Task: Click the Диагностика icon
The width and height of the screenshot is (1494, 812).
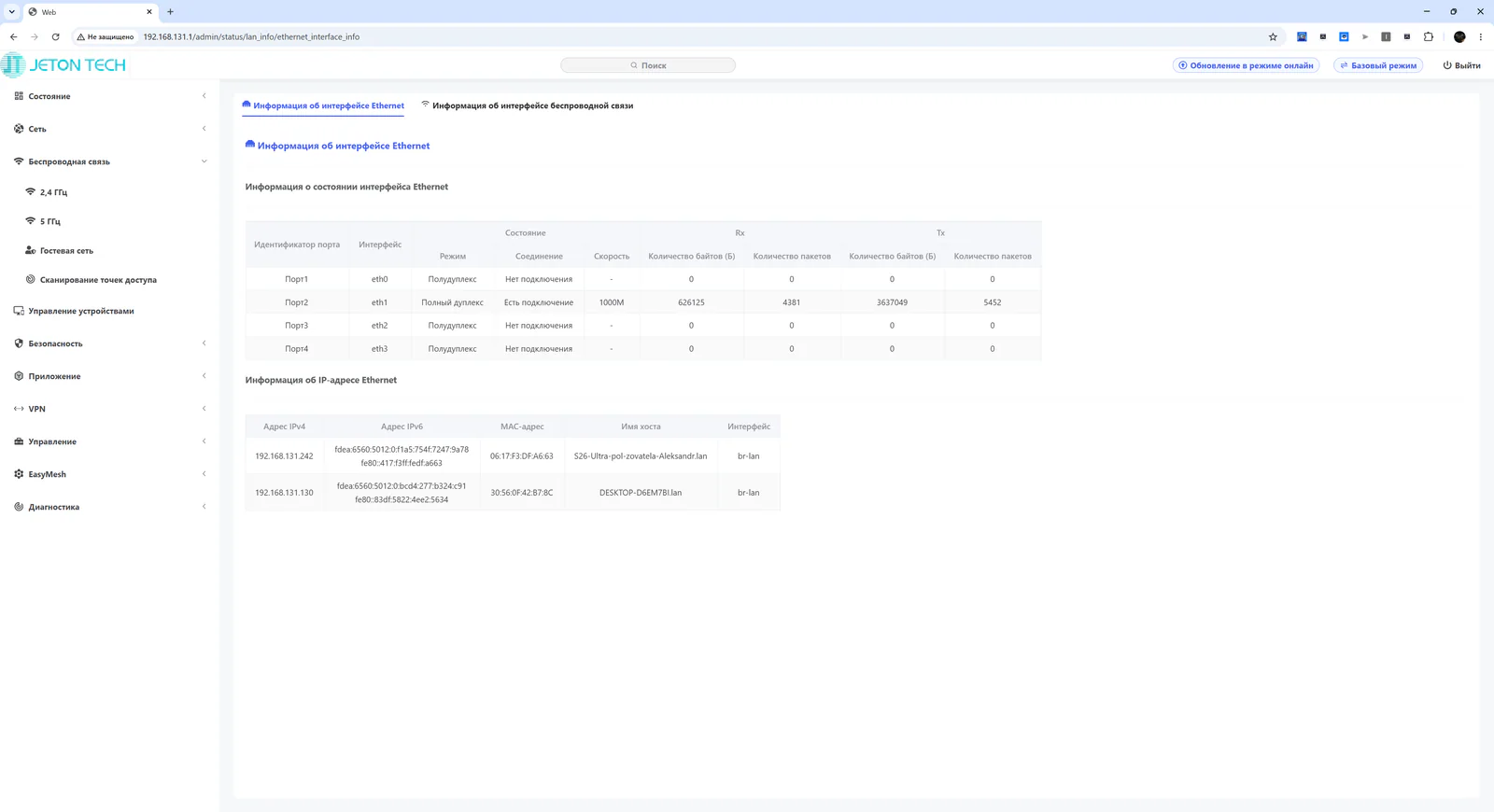Action: [19, 507]
